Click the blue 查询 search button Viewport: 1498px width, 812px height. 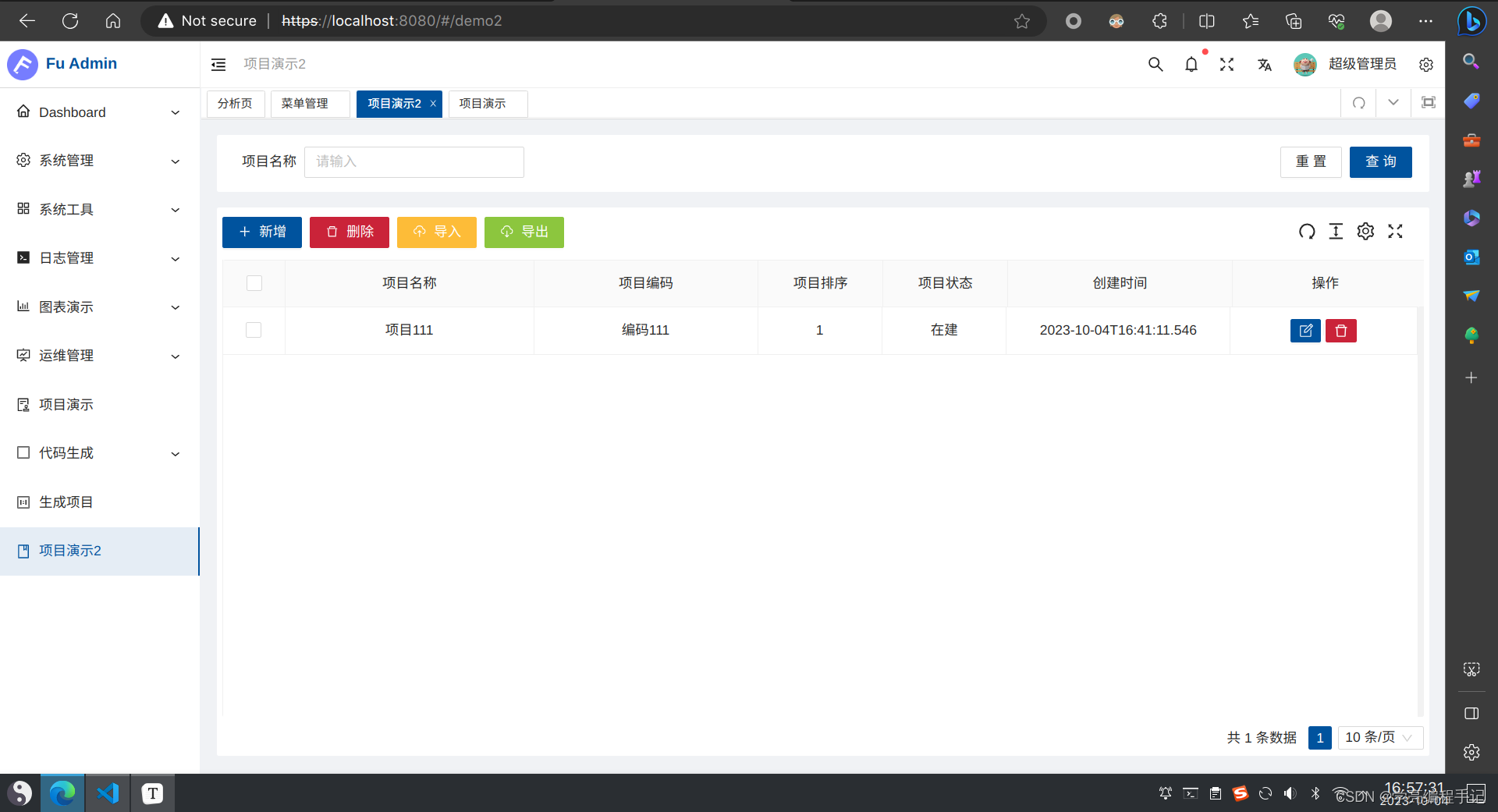pyautogui.click(x=1380, y=161)
